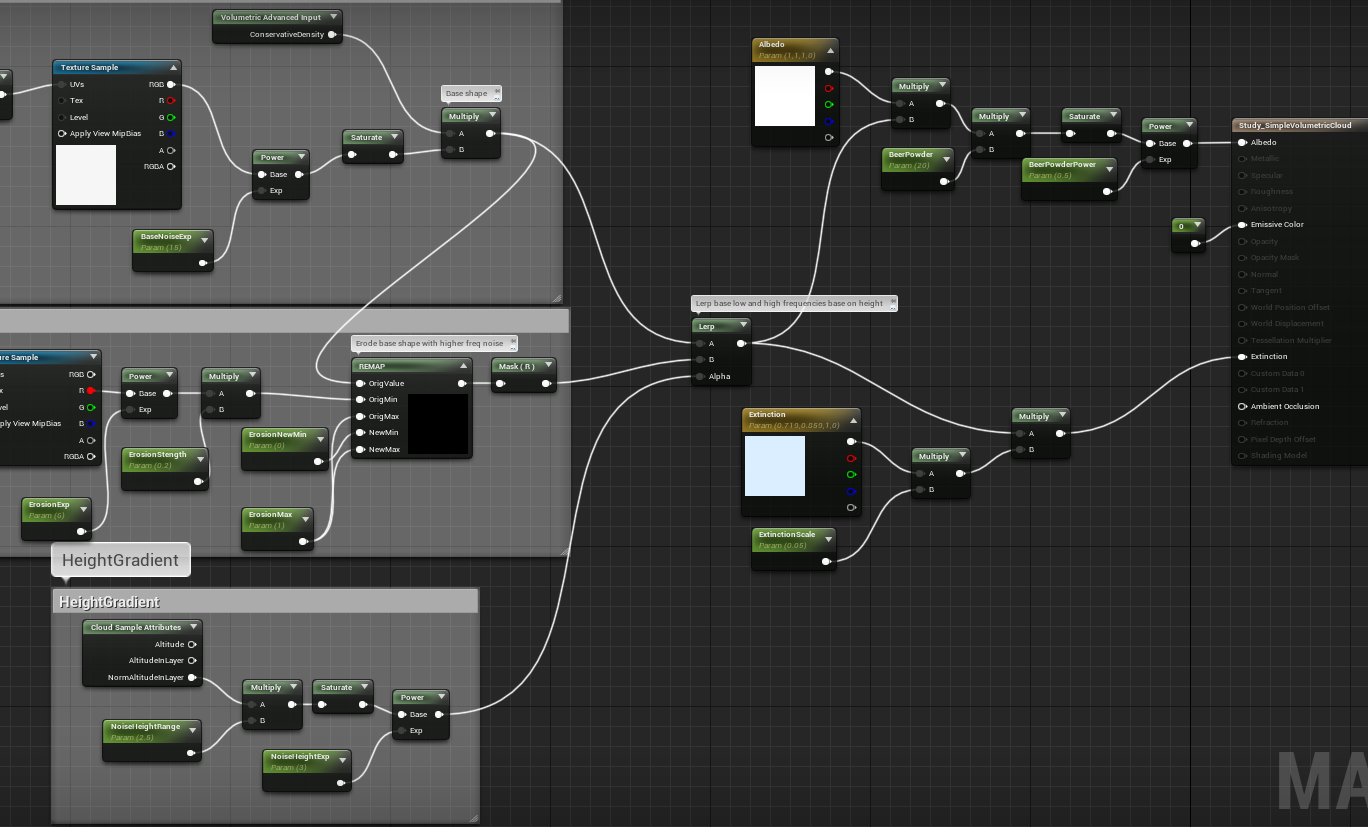1368x827 pixels.
Task: Expand the Mask ( R ) node arrow
Action: click(549, 366)
